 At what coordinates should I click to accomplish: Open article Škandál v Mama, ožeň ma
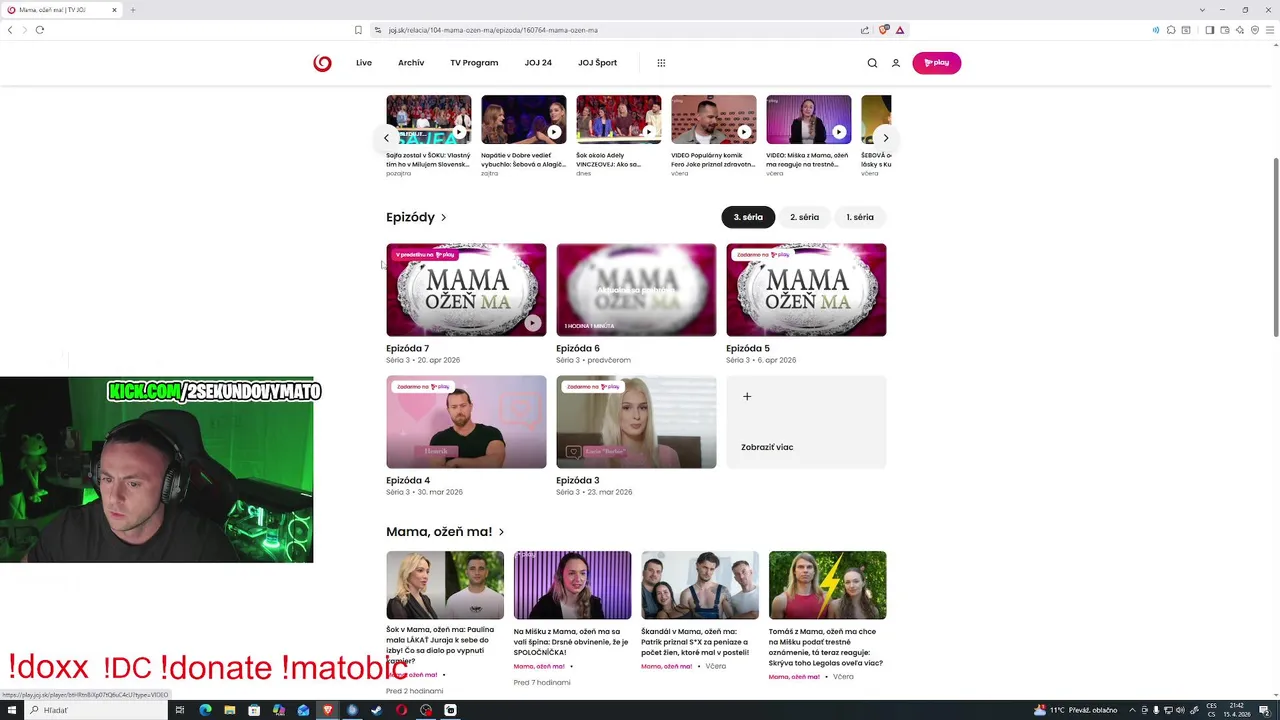700,586
